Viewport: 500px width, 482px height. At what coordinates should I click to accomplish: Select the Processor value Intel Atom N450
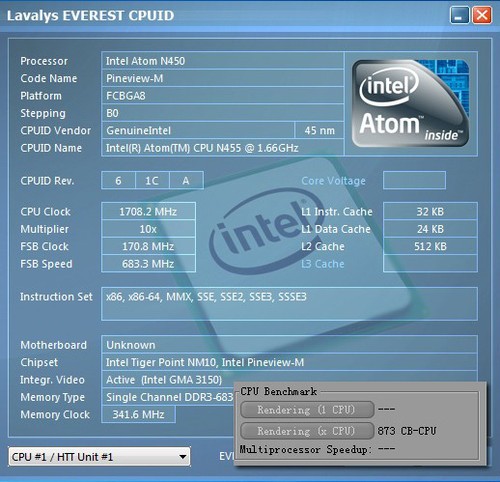pos(222,61)
